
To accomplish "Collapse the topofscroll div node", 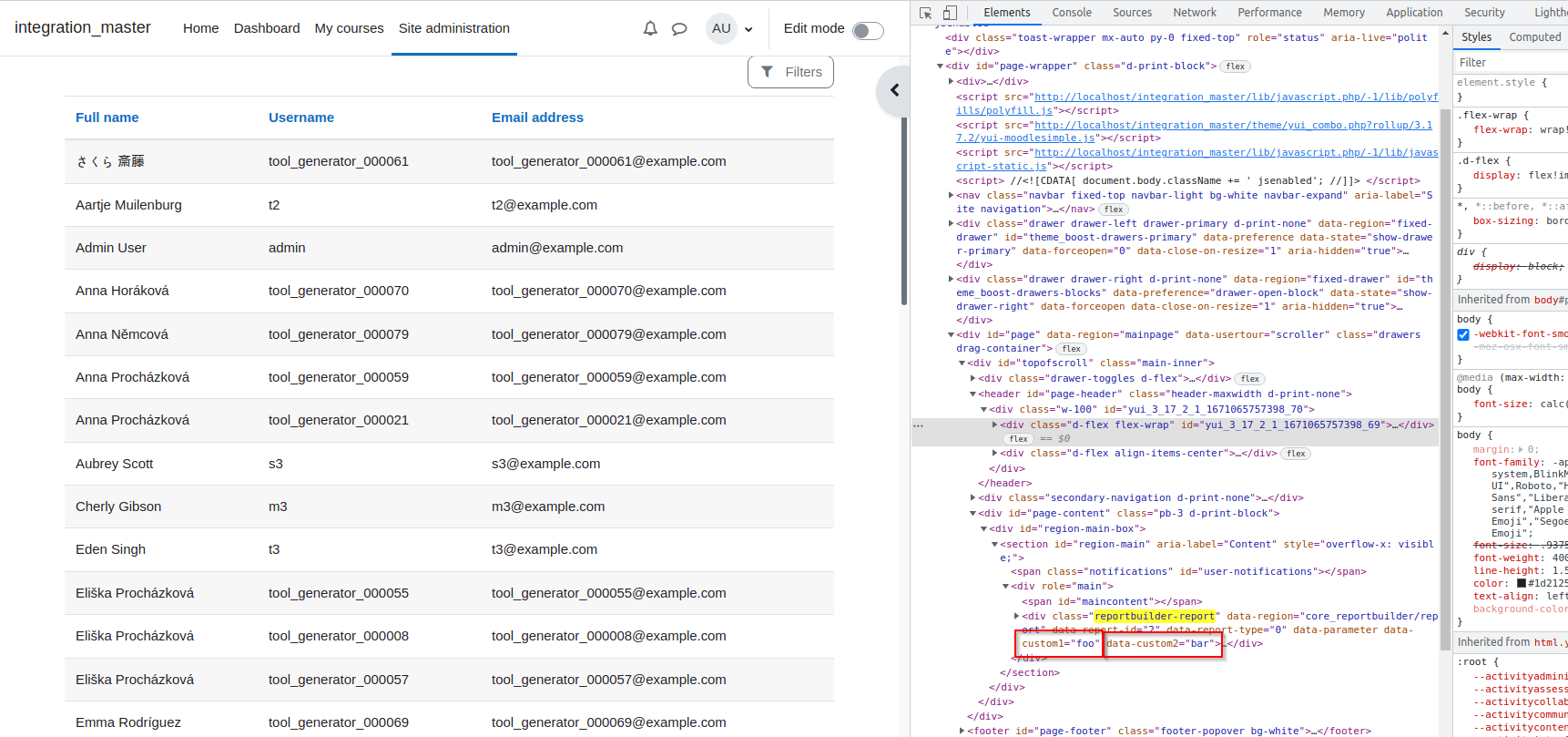I will 962,363.
